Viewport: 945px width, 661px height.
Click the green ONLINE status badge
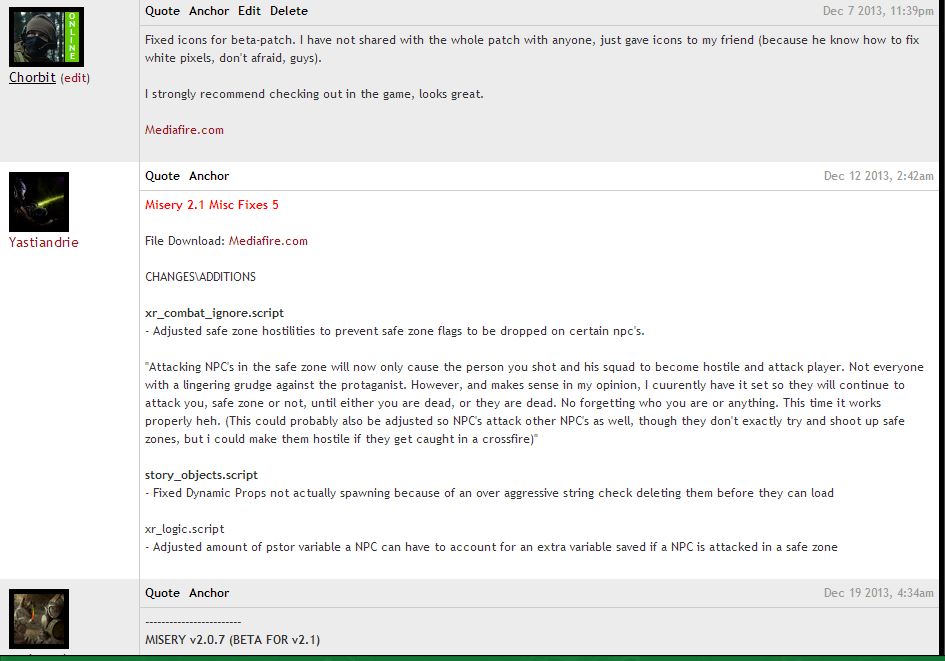click(x=72, y=36)
